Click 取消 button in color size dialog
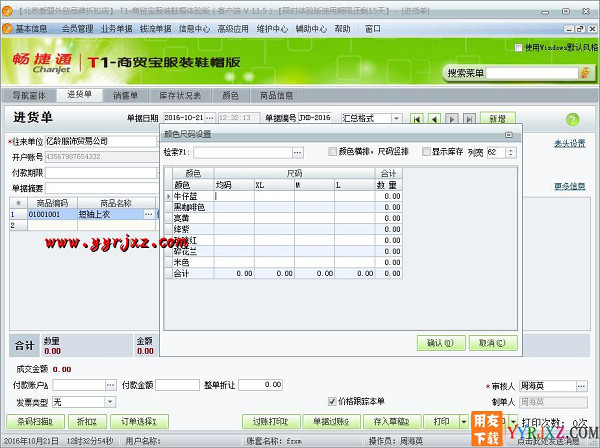 [x=493, y=343]
